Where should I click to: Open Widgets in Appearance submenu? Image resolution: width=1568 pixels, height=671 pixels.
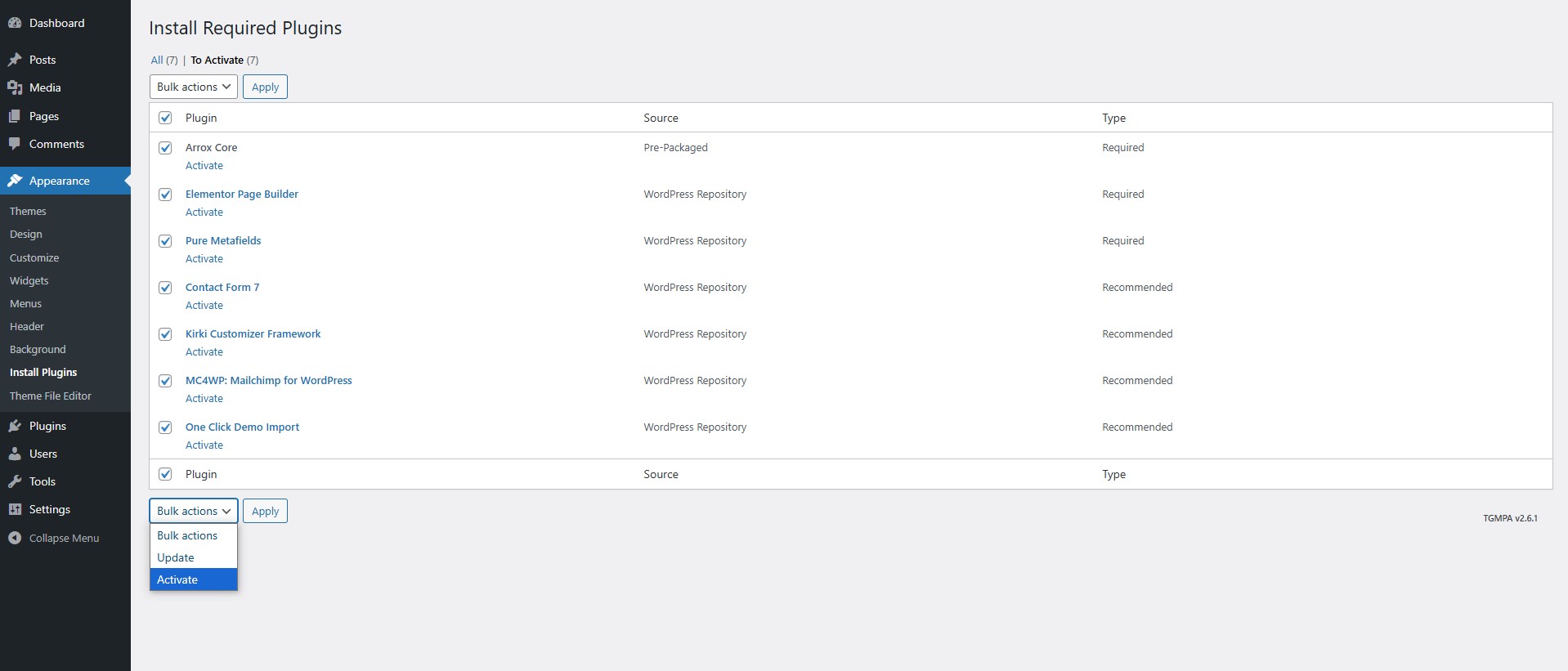pyautogui.click(x=29, y=280)
